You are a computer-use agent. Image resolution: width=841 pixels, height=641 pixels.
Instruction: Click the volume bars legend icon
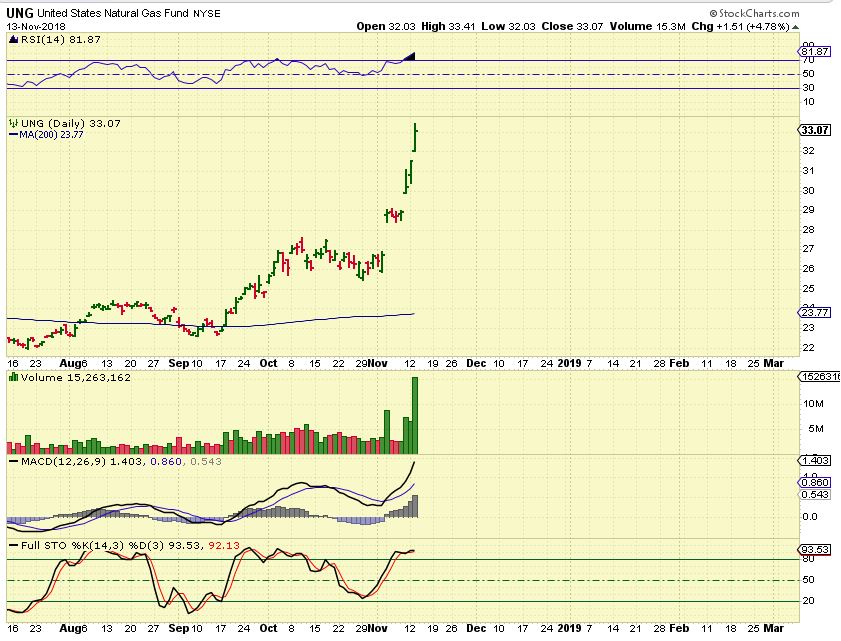click(x=13, y=378)
